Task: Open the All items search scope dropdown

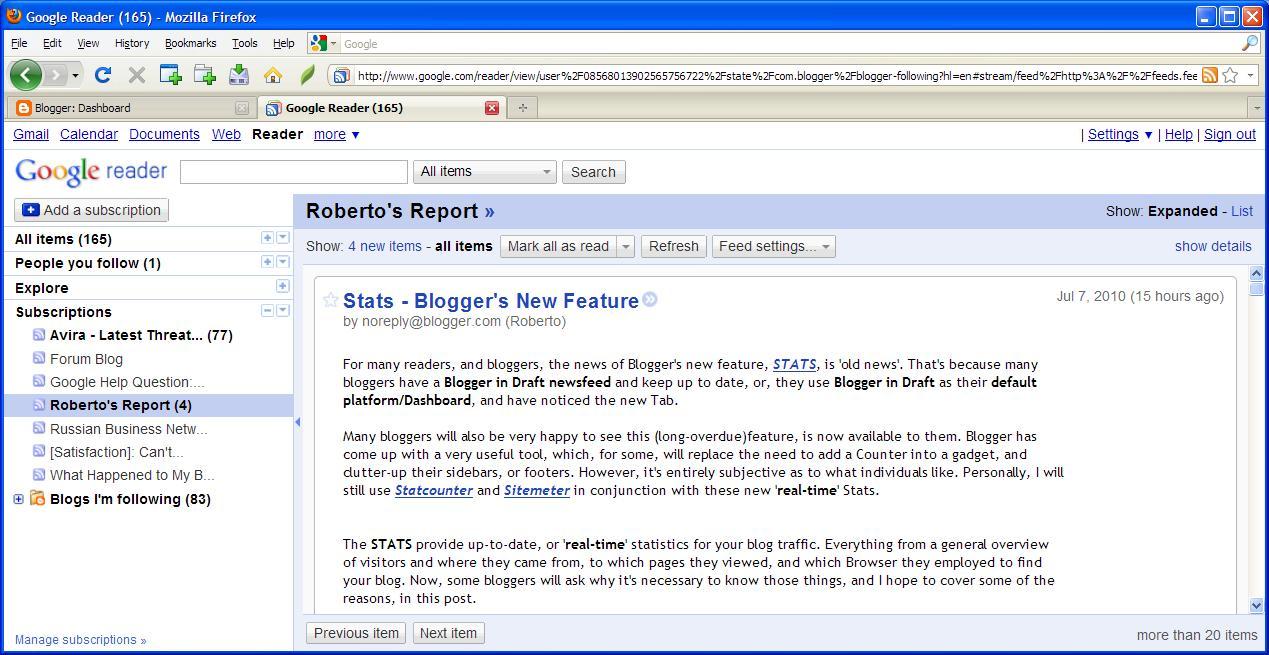Action: tap(485, 171)
